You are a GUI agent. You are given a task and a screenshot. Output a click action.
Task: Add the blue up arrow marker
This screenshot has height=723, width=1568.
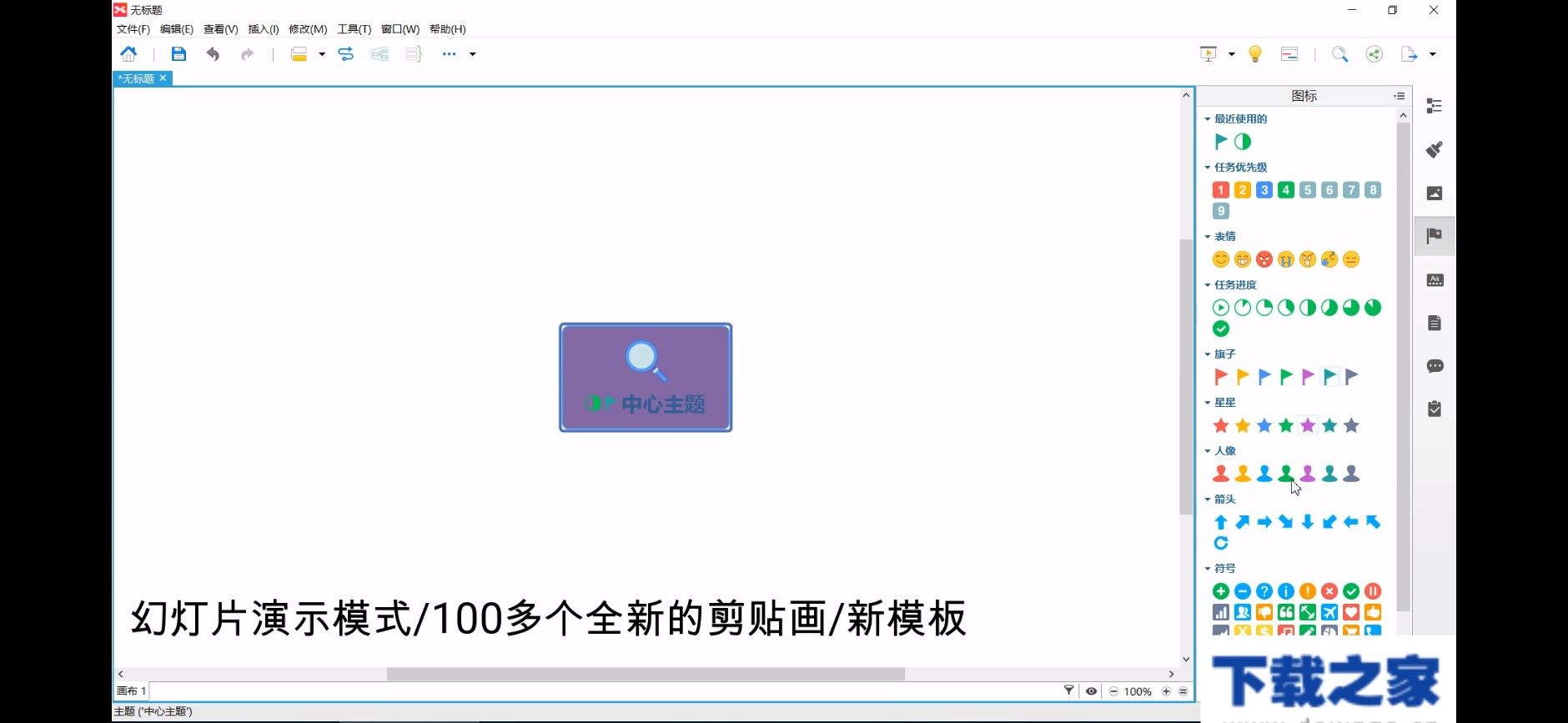[x=1221, y=522]
